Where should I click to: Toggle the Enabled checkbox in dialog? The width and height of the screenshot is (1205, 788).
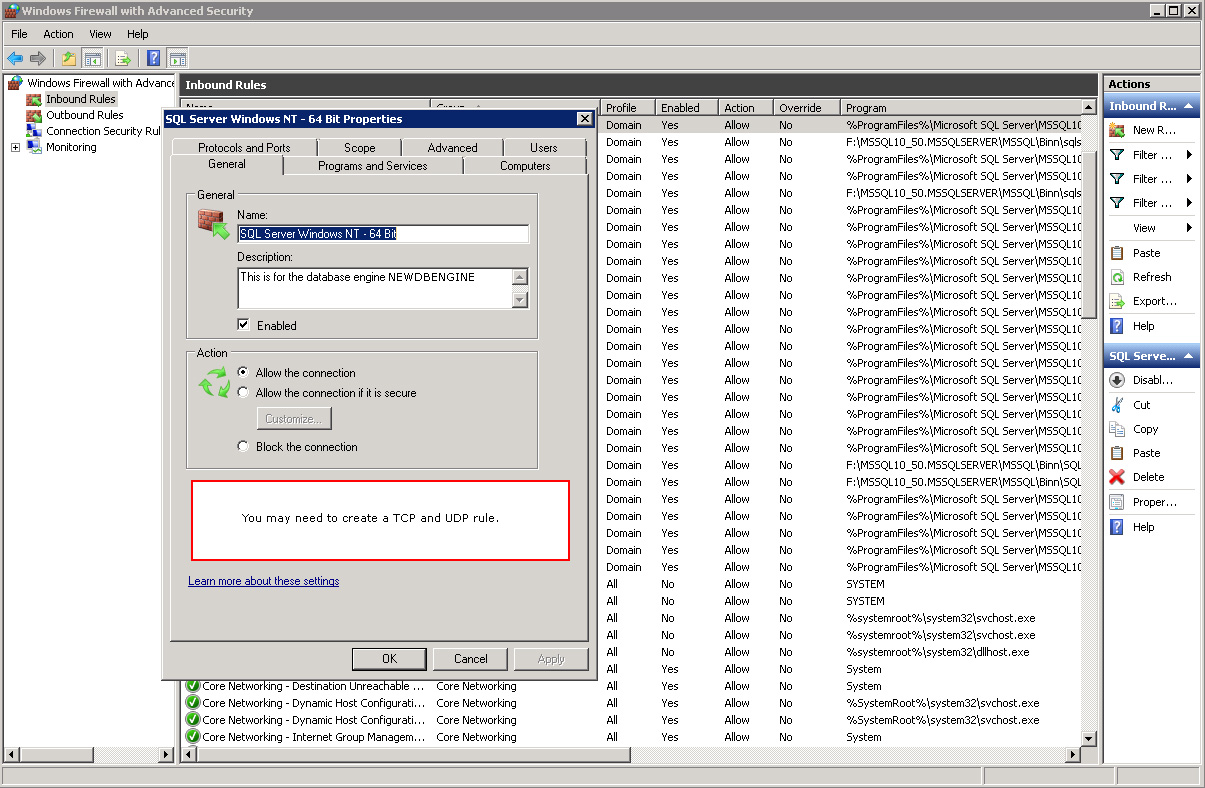[x=243, y=325]
